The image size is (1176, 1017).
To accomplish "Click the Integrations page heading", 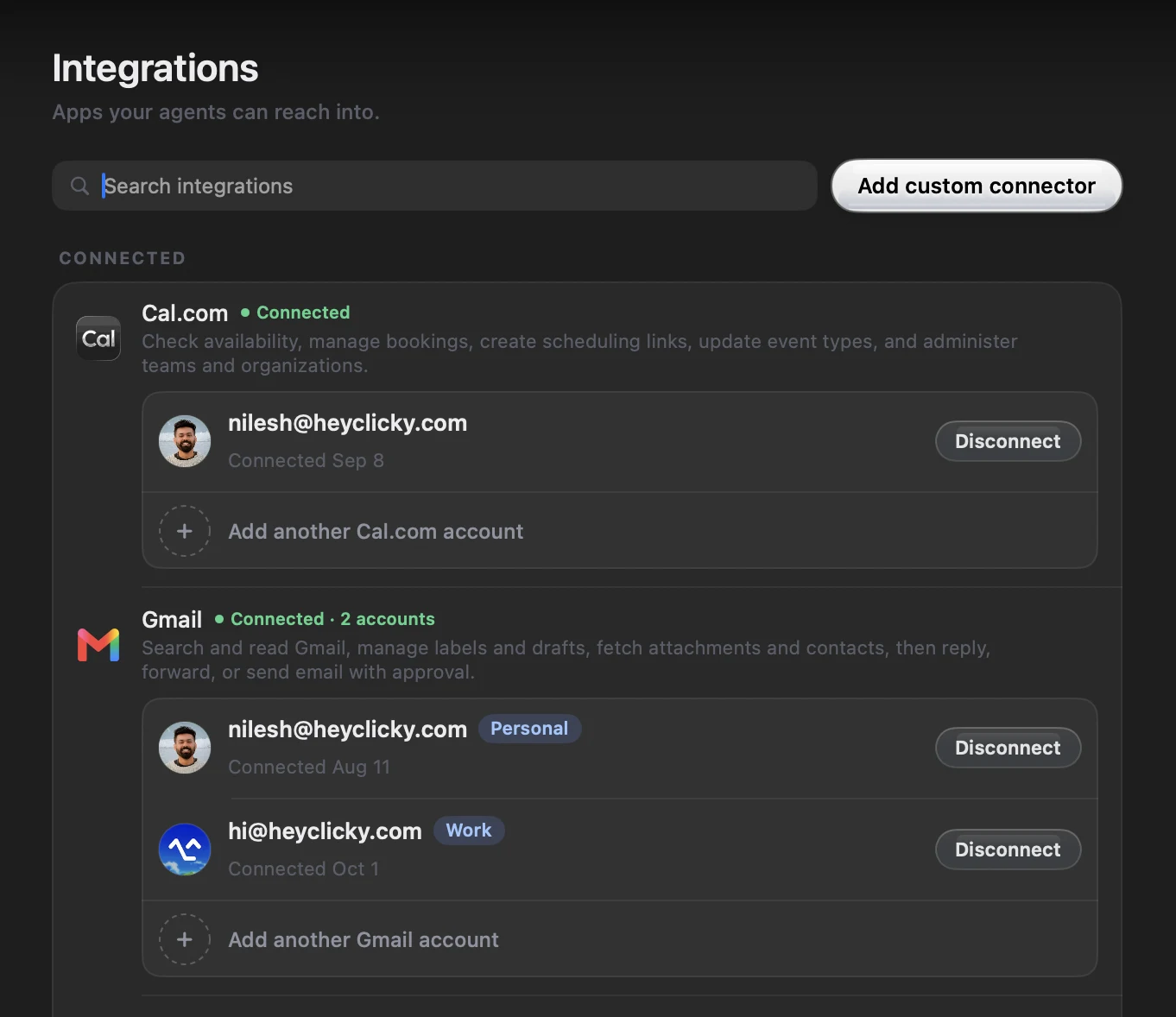I will click(x=155, y=68).
